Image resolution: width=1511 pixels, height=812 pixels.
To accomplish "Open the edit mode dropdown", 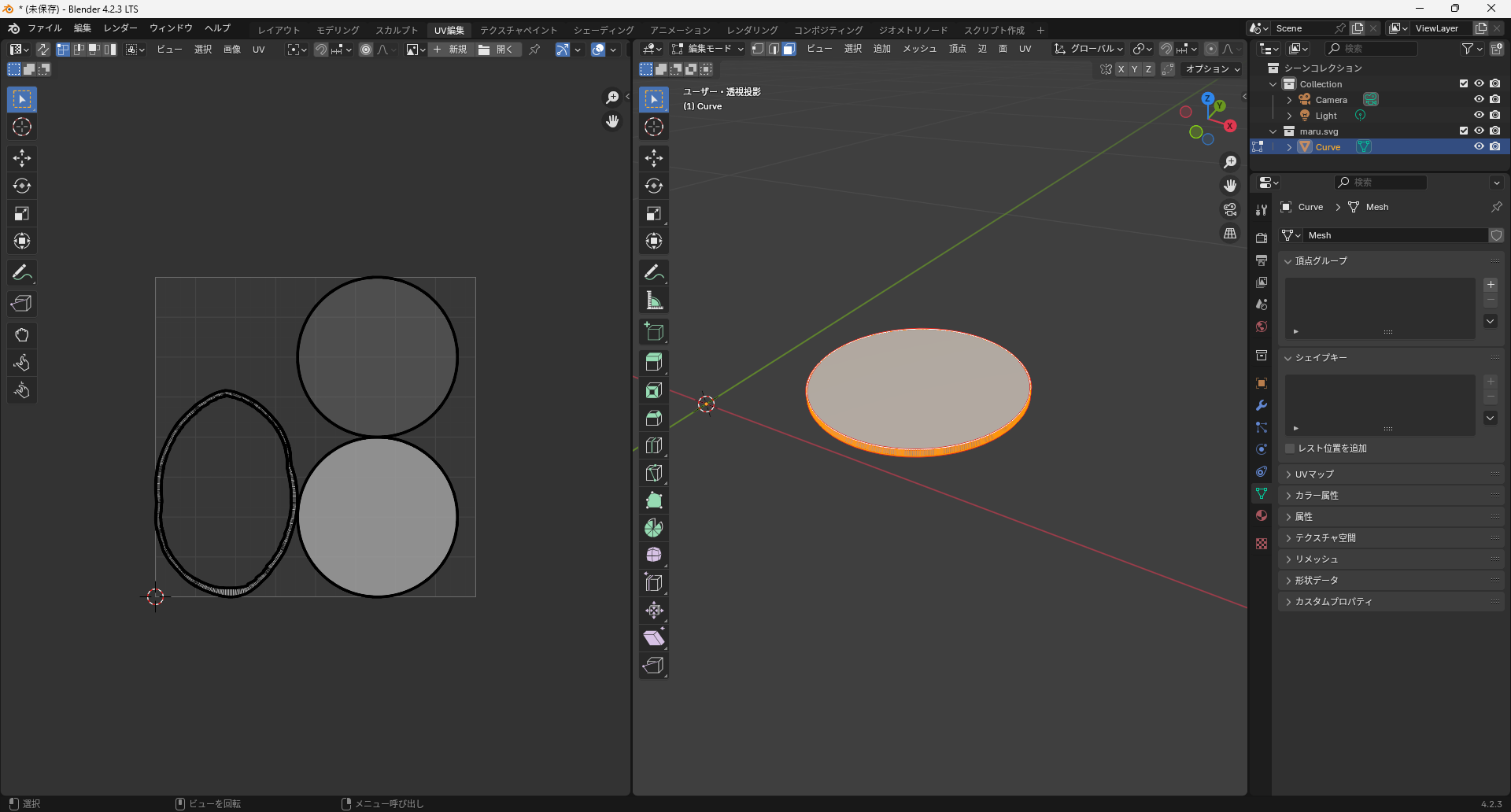I will 708,49.
